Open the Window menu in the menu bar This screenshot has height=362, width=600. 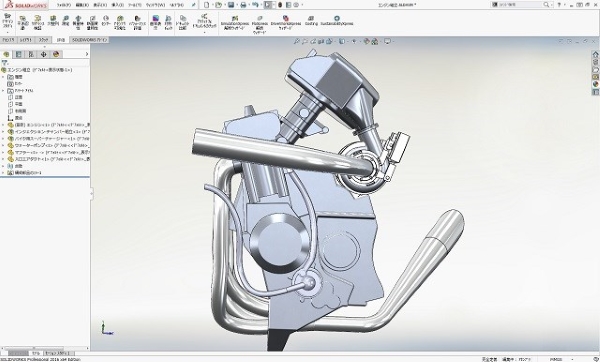tap(155, 5)
